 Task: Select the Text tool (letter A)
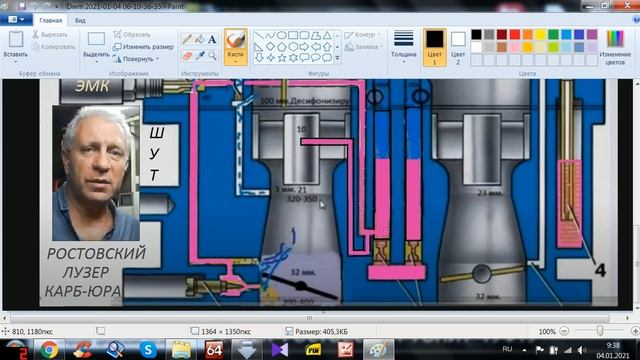point(212,39)
